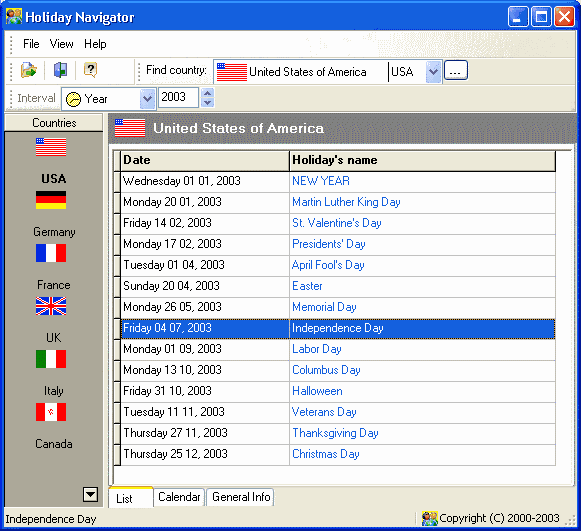Select the Canada flag in Countries sidebar
Image resolution: width=581 pixels, height=531 pixels.
(51, 412)
